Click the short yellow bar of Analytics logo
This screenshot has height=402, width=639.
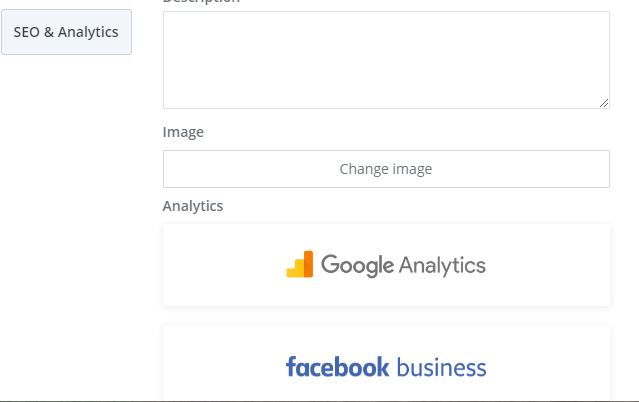291,272
